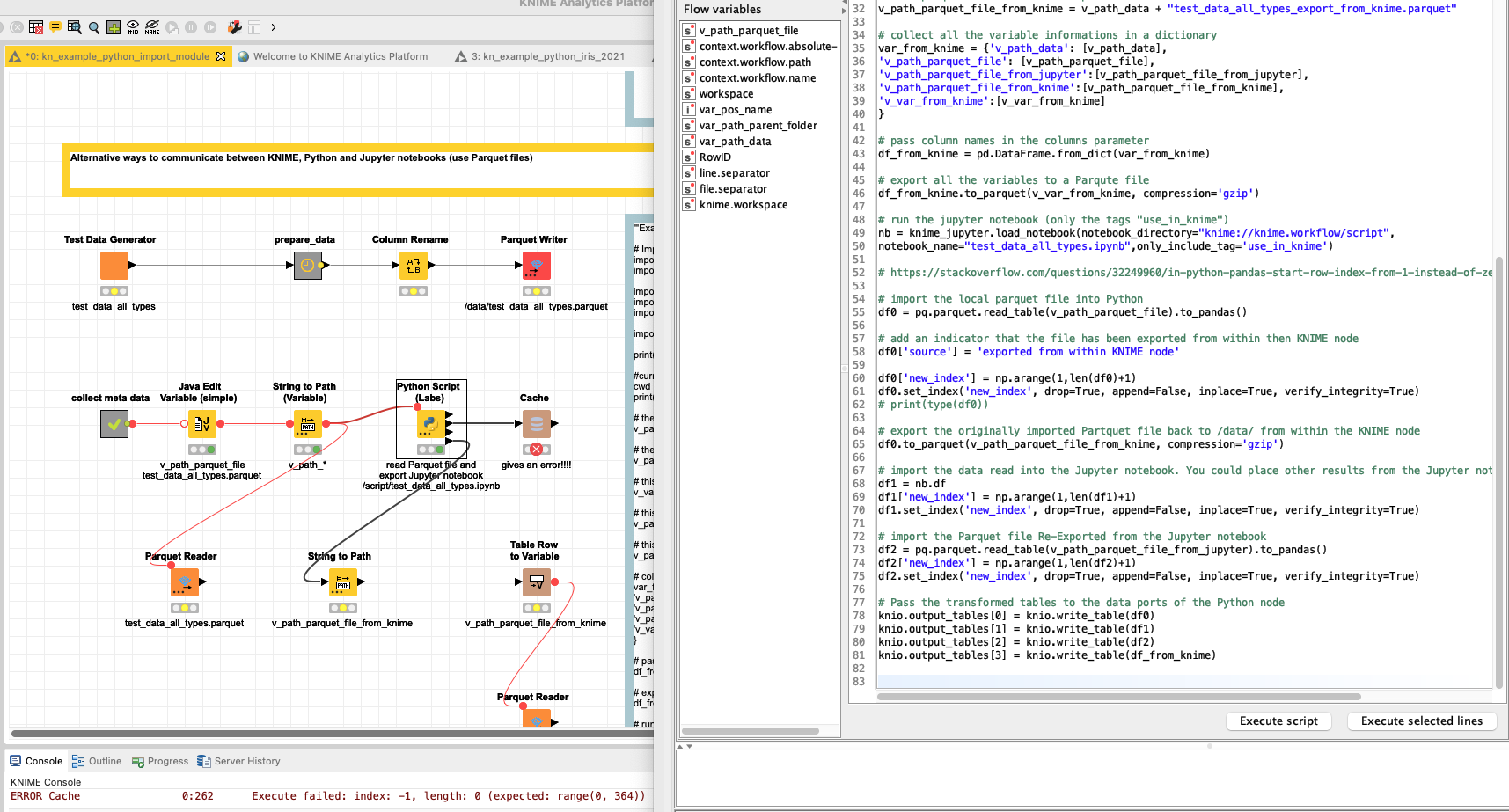Click the workflow canvas horizontal scrollbar
The width and height of the screenshot is (1509, 812).
(332, 733)
